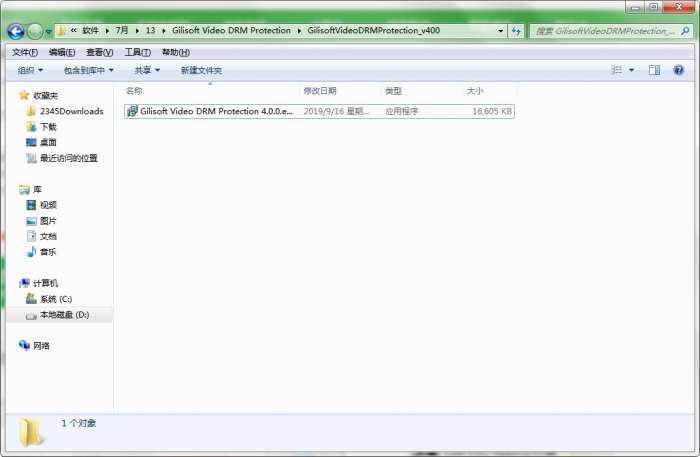Open 文档 library

48,236
